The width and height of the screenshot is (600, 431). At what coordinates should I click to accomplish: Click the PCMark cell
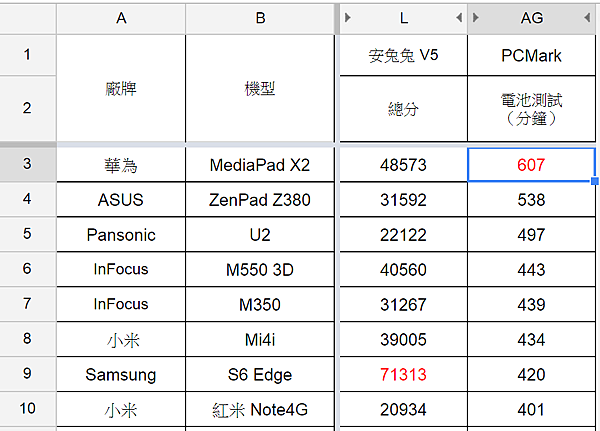coord(532,55)
